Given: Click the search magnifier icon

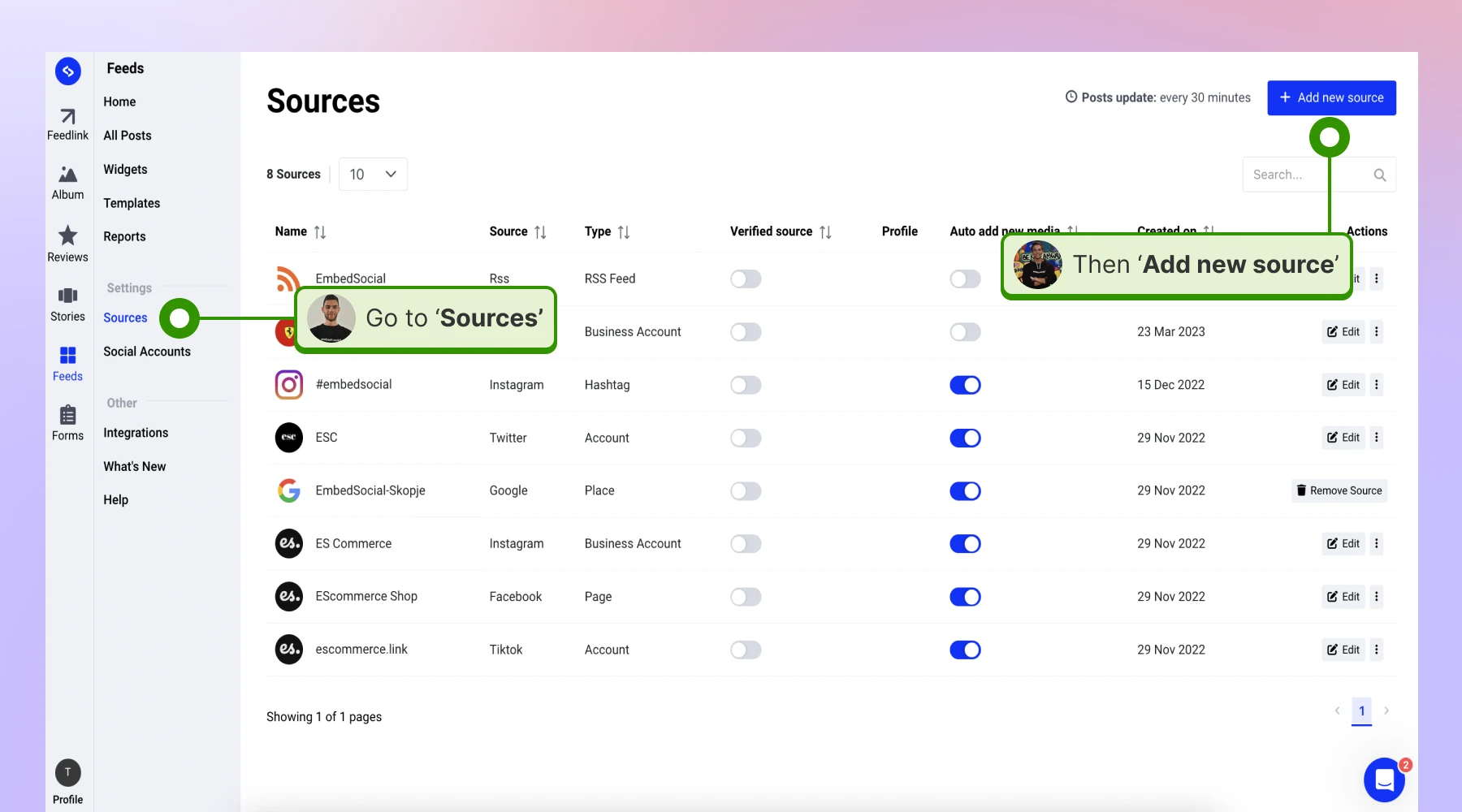Looking at the screenshot, I should pos(1379,175).
